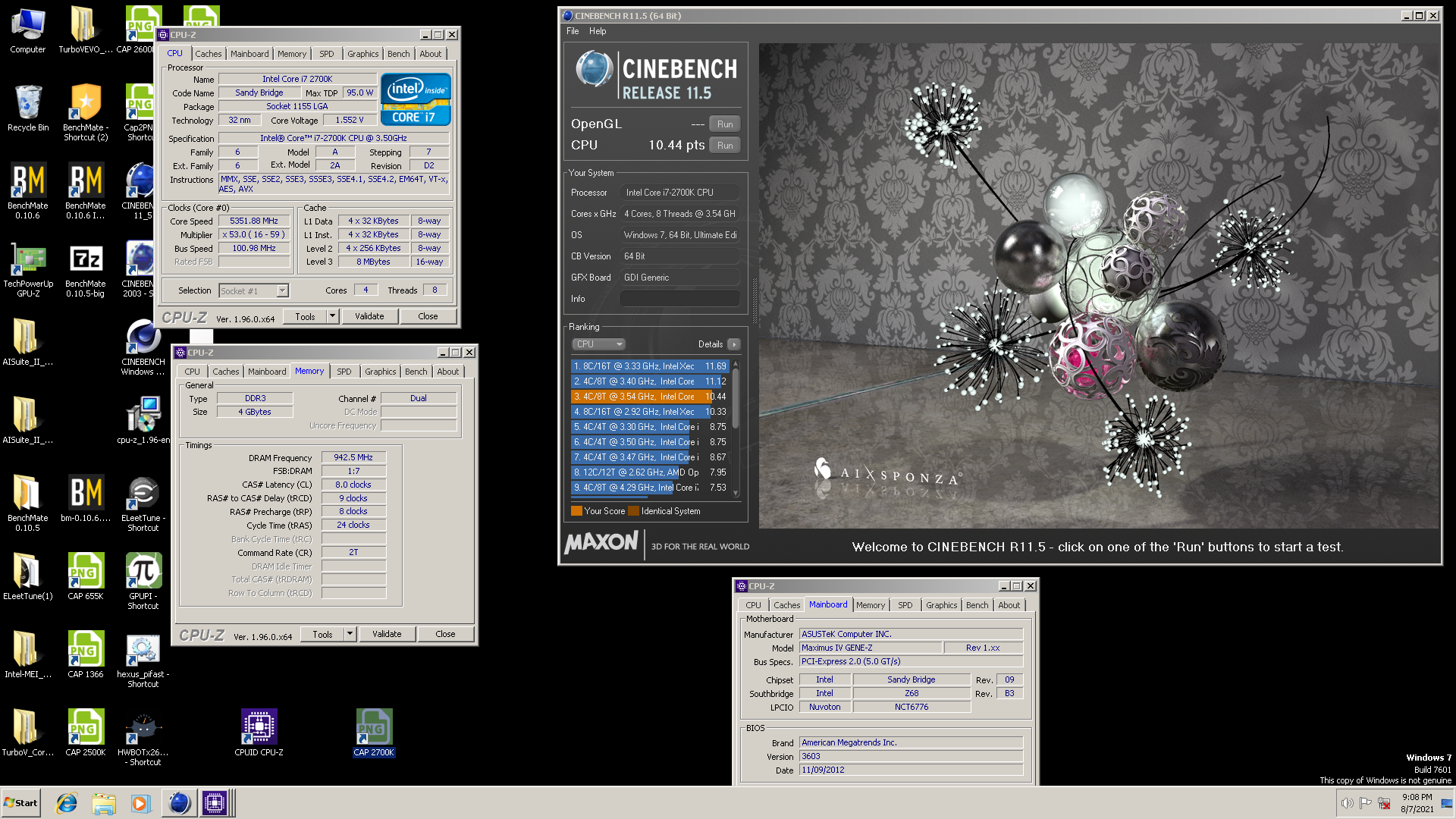Screen dimensions: 1456x819
Task: Open the Recycle Bin icon
Action: point(28,108)
